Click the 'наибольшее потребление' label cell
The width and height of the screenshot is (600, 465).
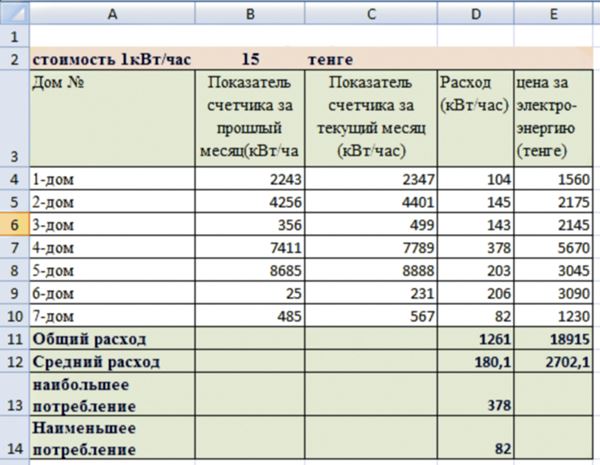pos(112,394)
